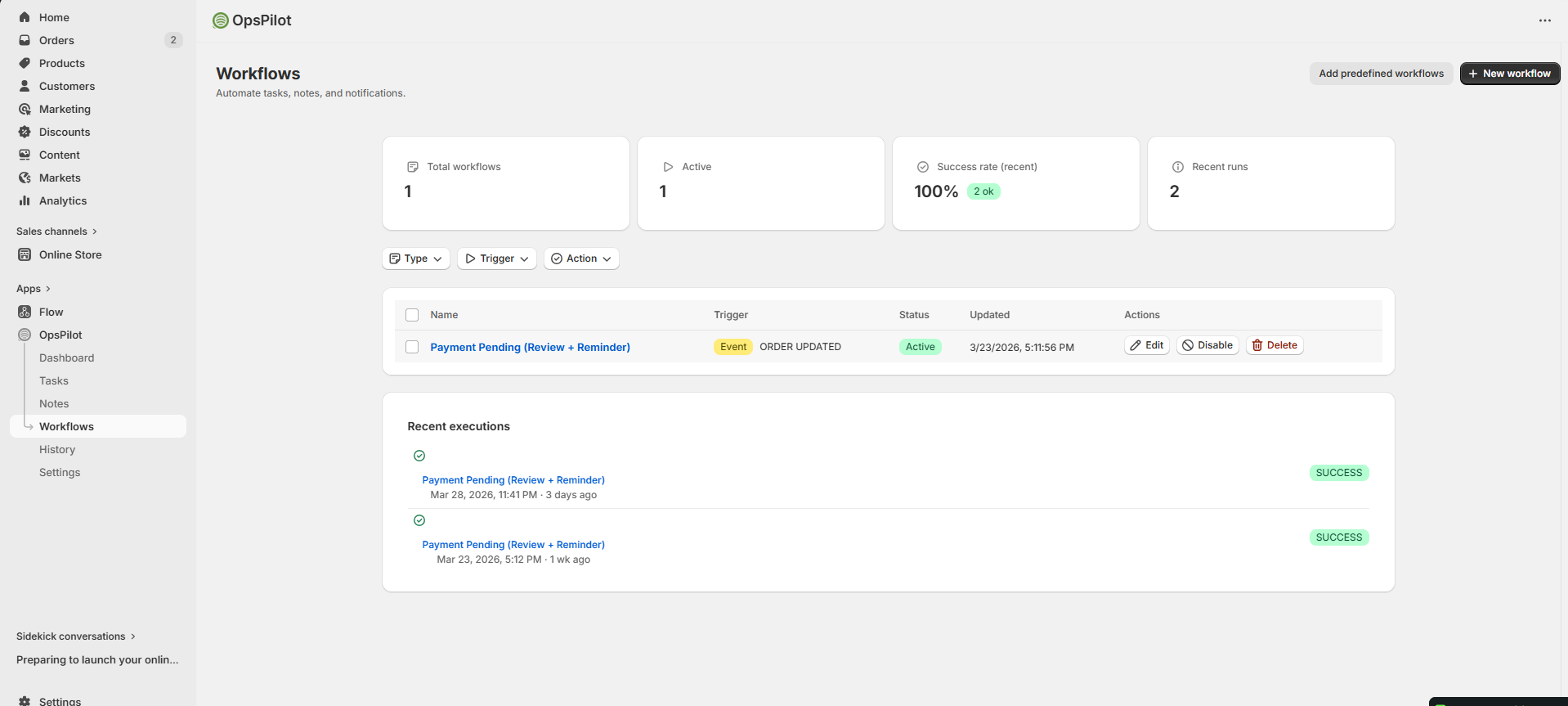Click the Name column header
Screen dimensions: 1568x706
click(x=444, y=315)
